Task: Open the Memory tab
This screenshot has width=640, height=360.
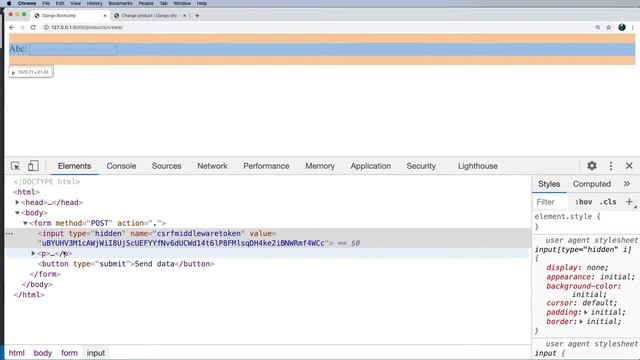Action: coord(320,166)
